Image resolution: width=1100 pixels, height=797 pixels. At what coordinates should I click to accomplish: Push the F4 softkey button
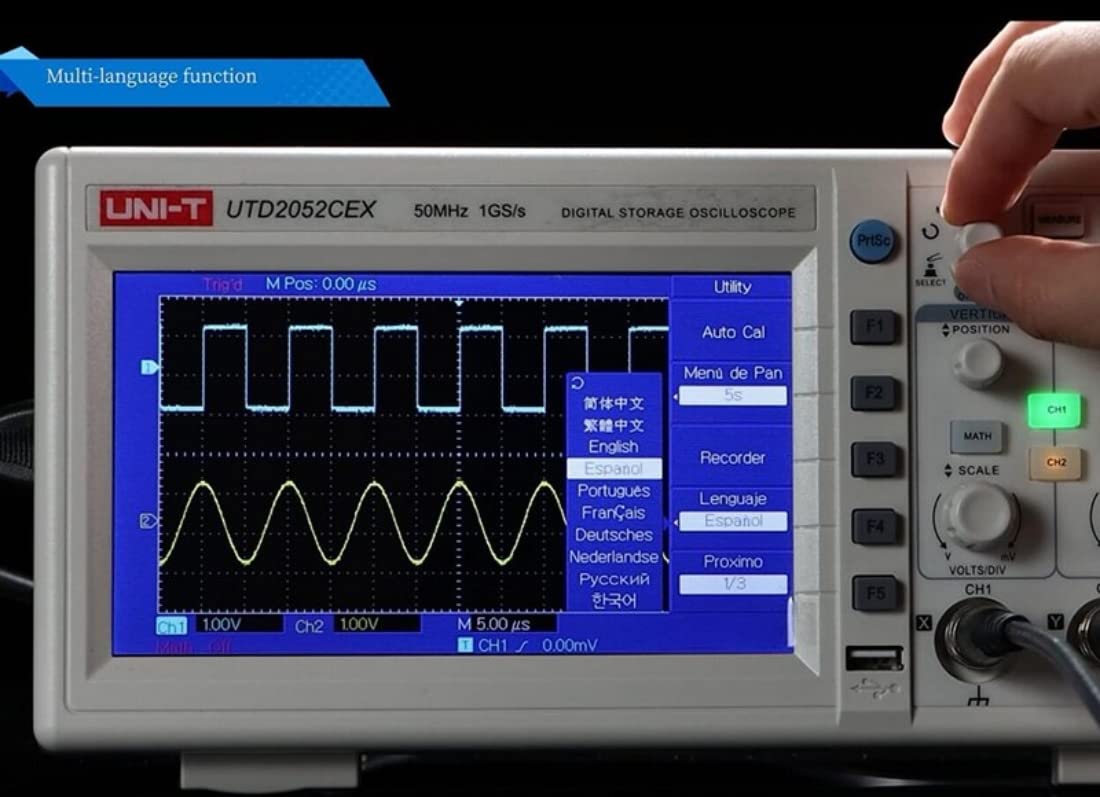pos(876,527)
